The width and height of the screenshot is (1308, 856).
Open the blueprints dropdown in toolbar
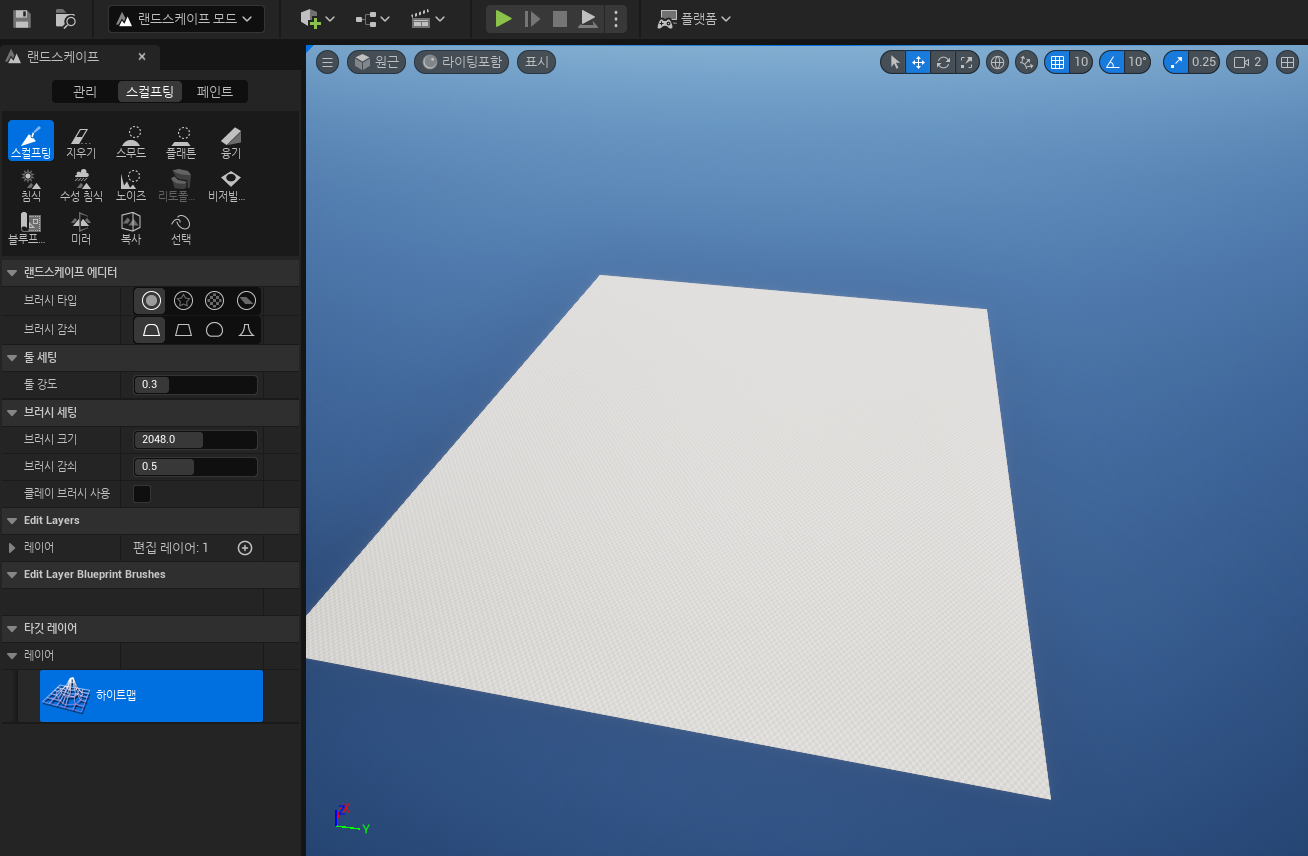tap(373, 18)
